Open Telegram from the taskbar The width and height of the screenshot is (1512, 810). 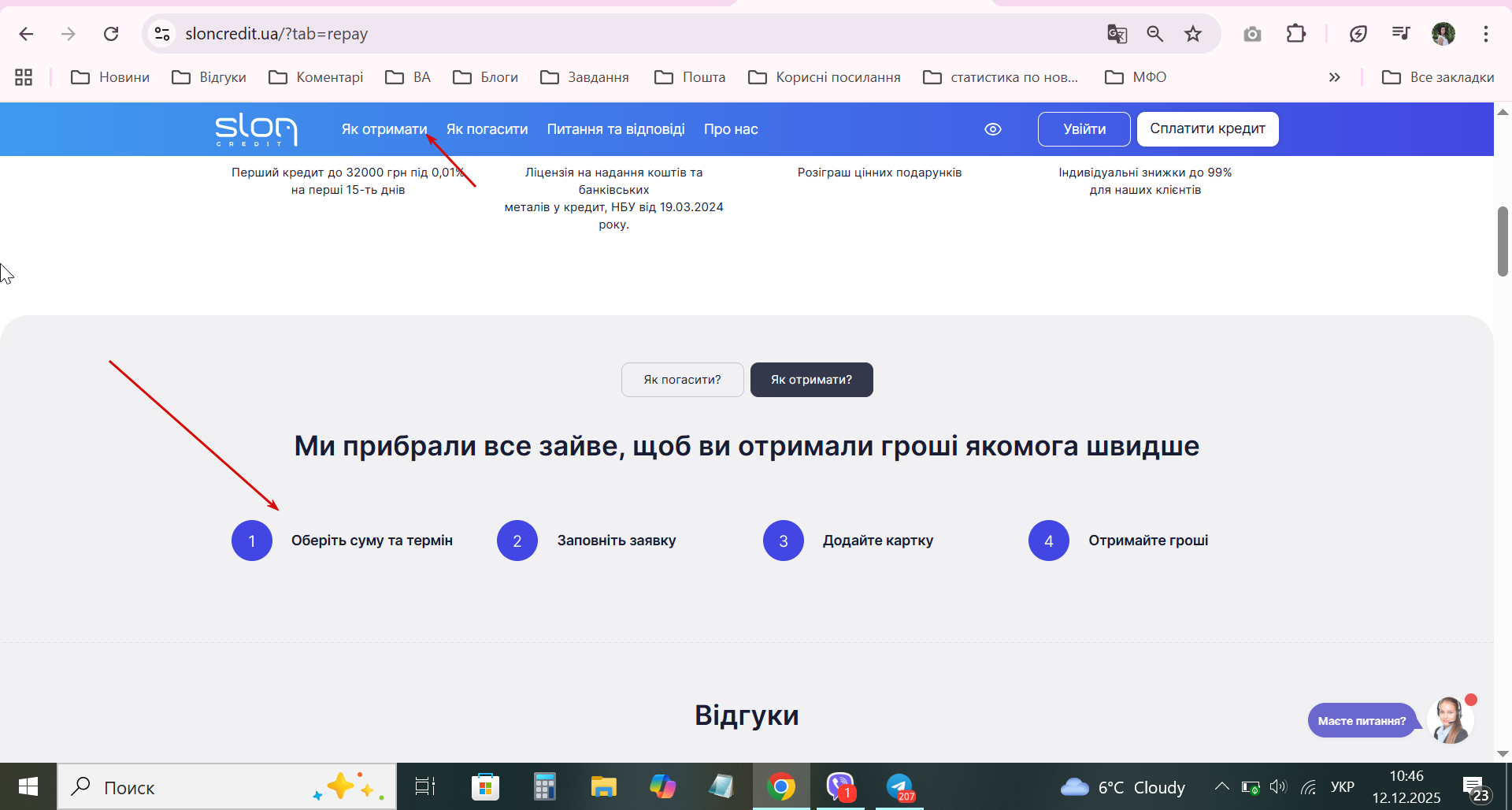click(x=899, y=786)
